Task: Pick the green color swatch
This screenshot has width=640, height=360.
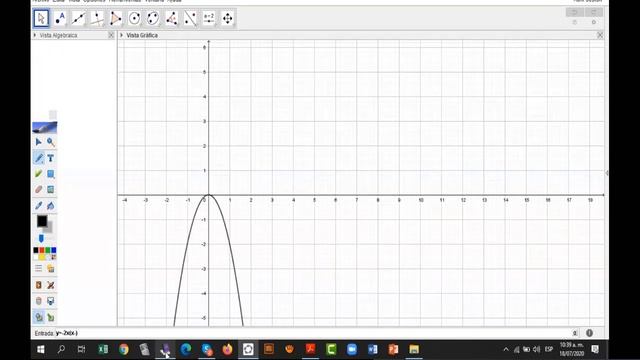Action: pos(48,250)
